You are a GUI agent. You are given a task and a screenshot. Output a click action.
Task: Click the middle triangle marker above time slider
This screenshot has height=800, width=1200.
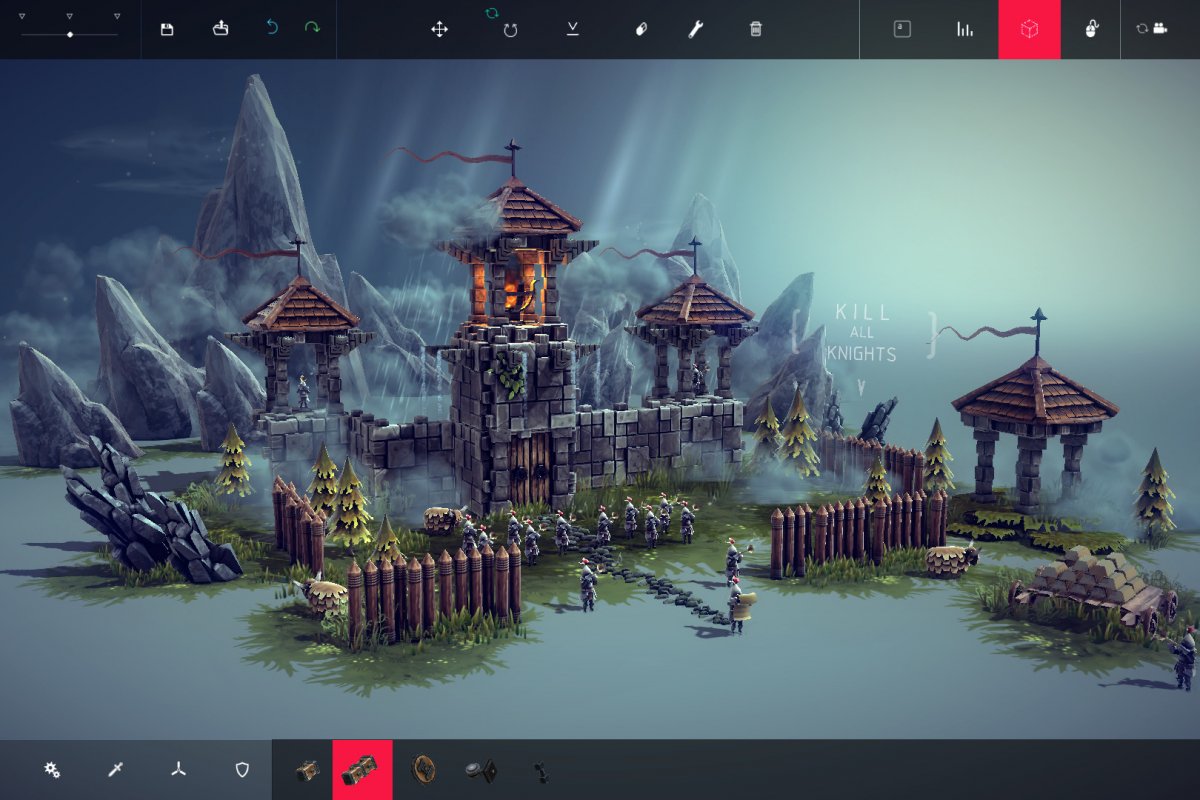pyautogui.click(x=69, y=17)
